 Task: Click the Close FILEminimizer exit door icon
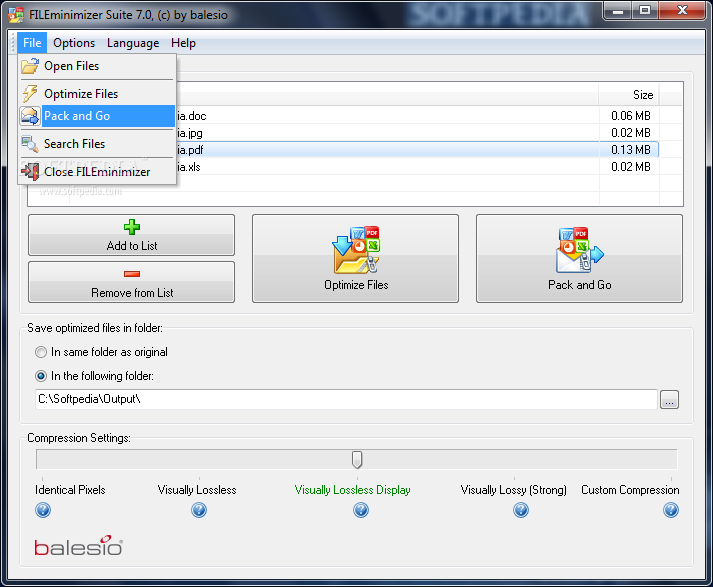point(30,171)
